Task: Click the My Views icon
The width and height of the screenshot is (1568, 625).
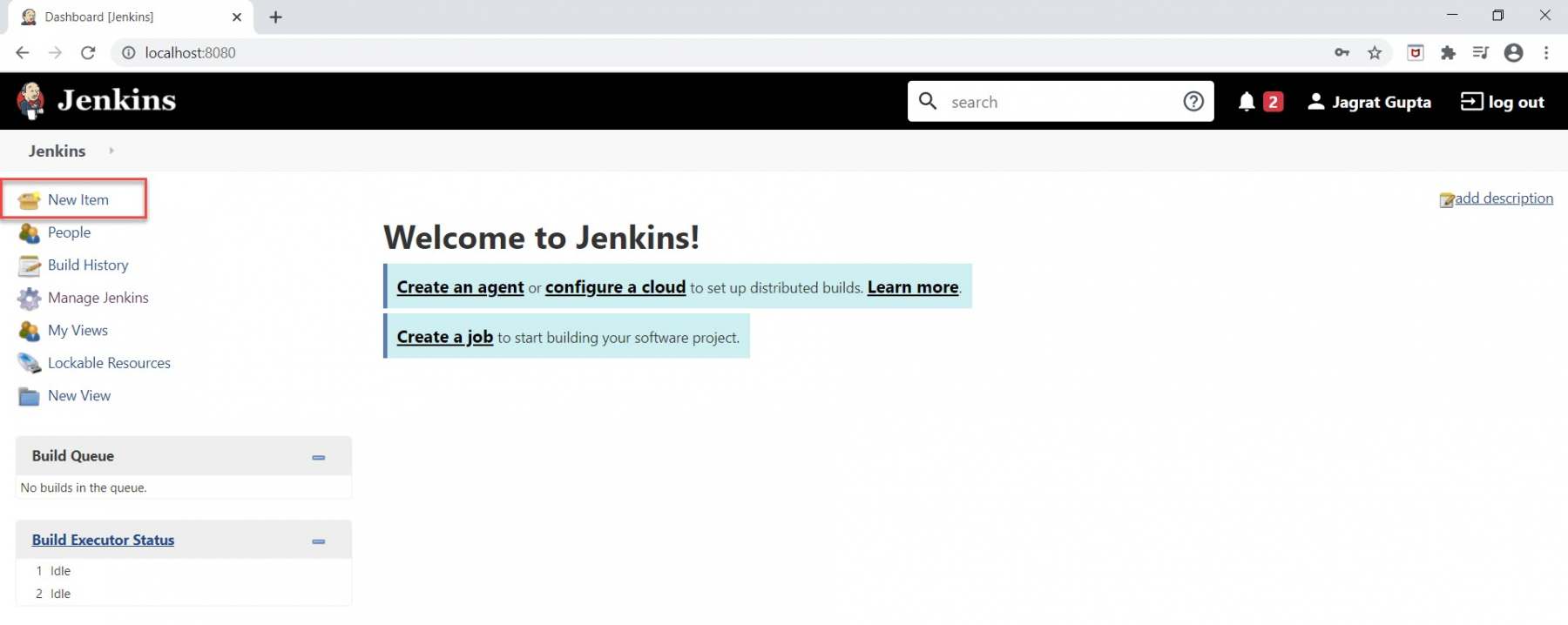Action: coord(30,331)
